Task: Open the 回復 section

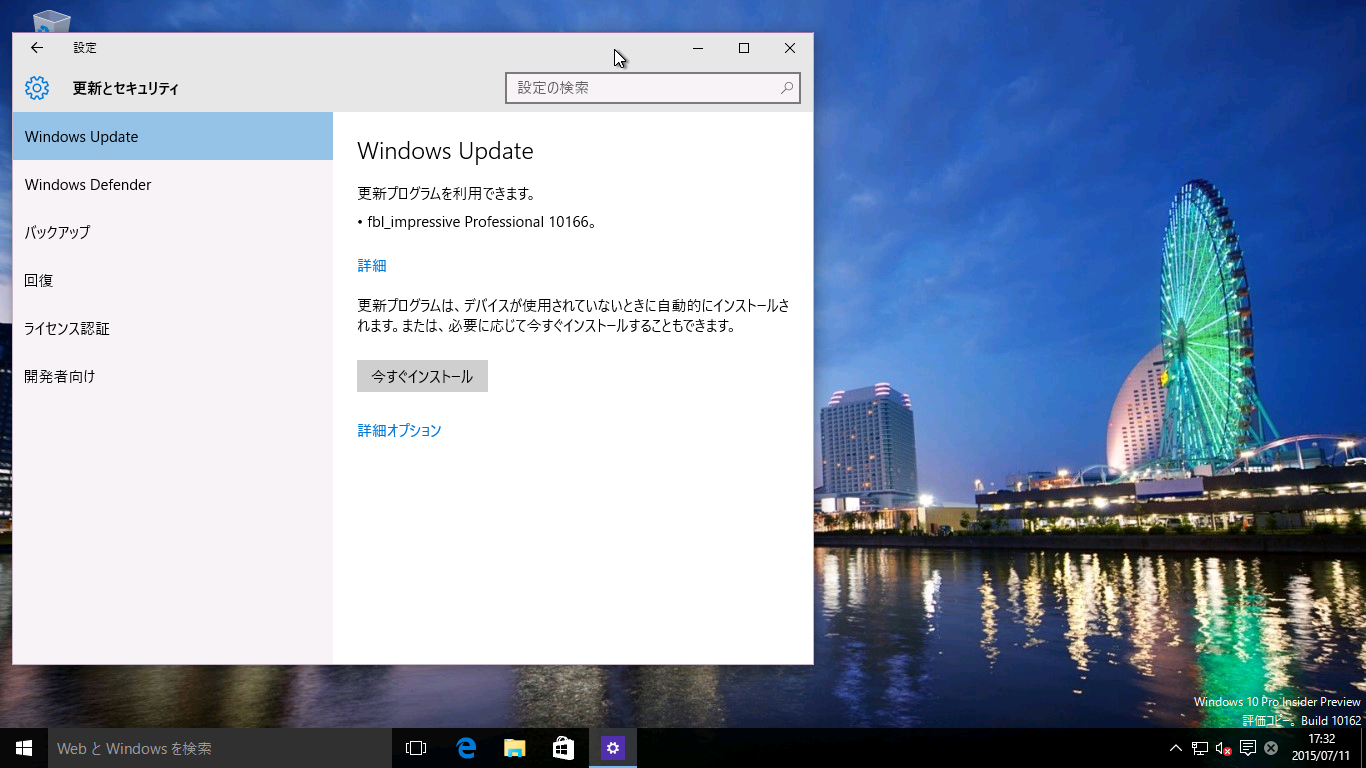Action: coord(173,280)
